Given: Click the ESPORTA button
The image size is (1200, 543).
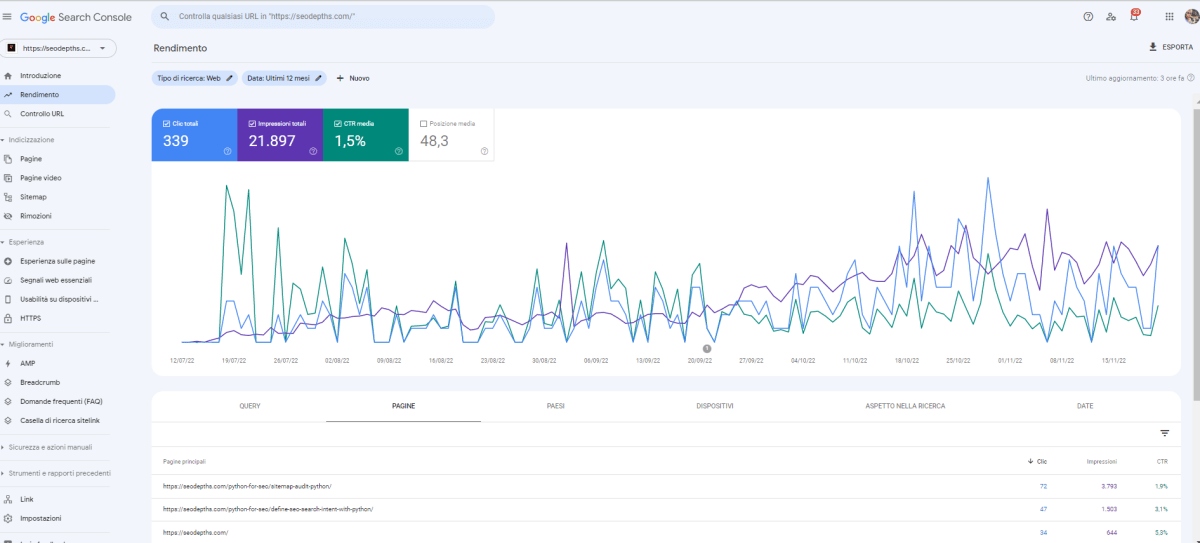Looking at the screenshot, I should click(x=1171, y=47).
